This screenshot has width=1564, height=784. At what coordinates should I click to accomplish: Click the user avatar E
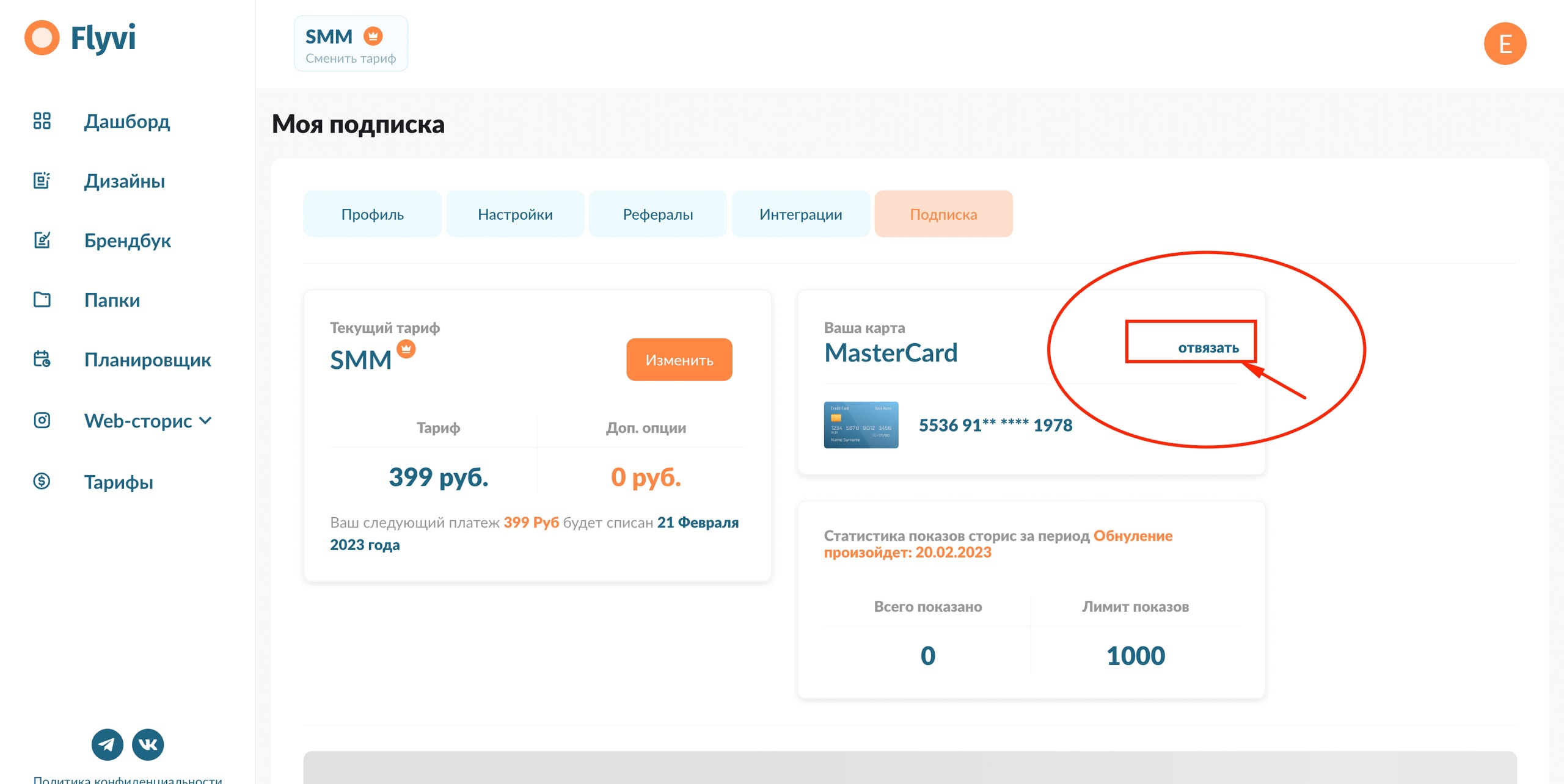coord(1505,44)
